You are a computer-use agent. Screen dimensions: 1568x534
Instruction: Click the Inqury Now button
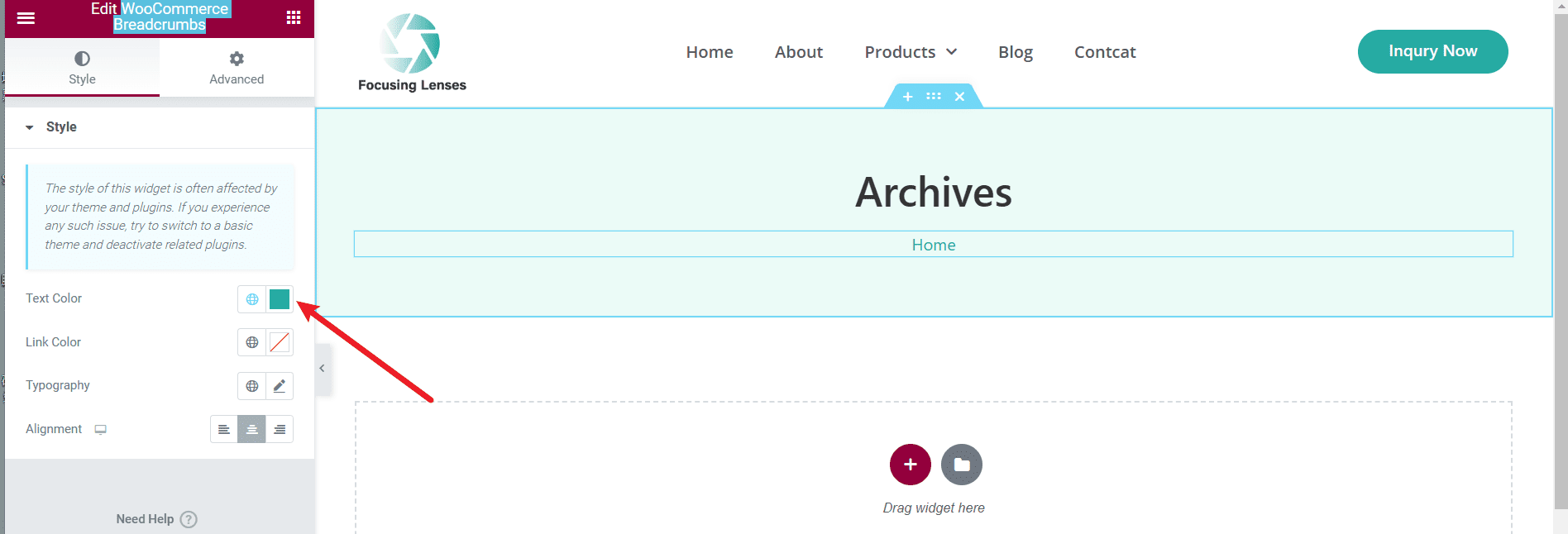(1432, 51)
